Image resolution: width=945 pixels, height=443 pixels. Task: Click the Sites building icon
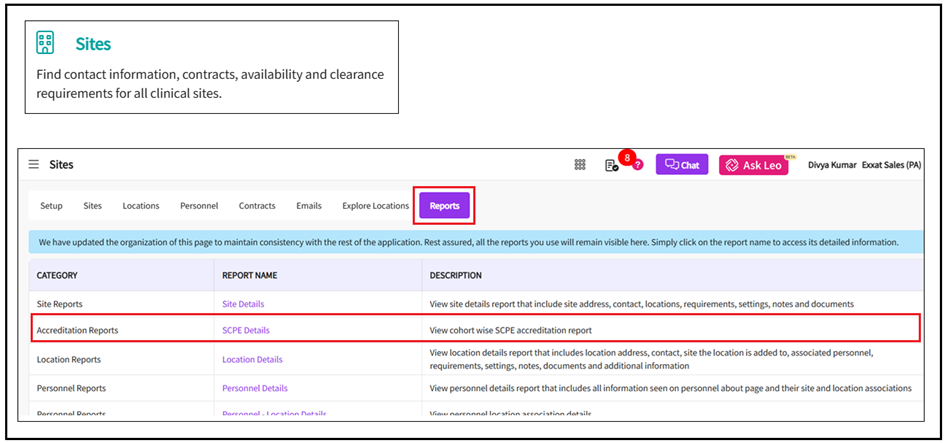click(x=45, y=42)
